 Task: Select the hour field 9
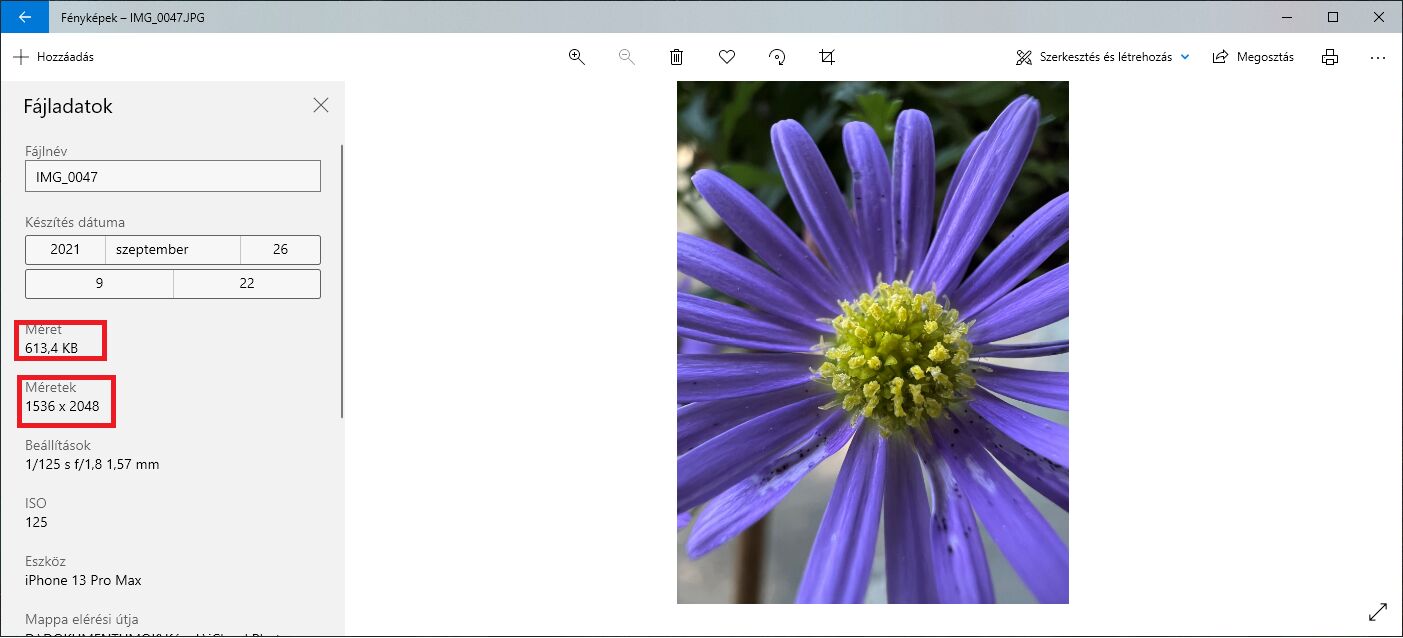click(99, 284)
